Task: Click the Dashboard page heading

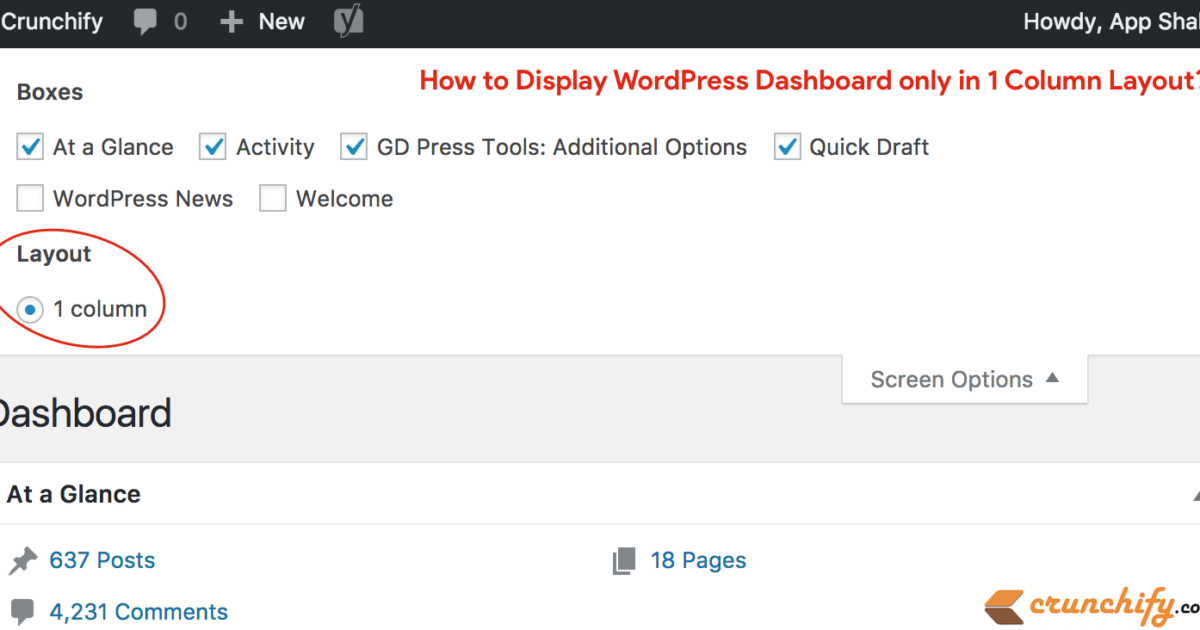Action: [x=85, y=414]
